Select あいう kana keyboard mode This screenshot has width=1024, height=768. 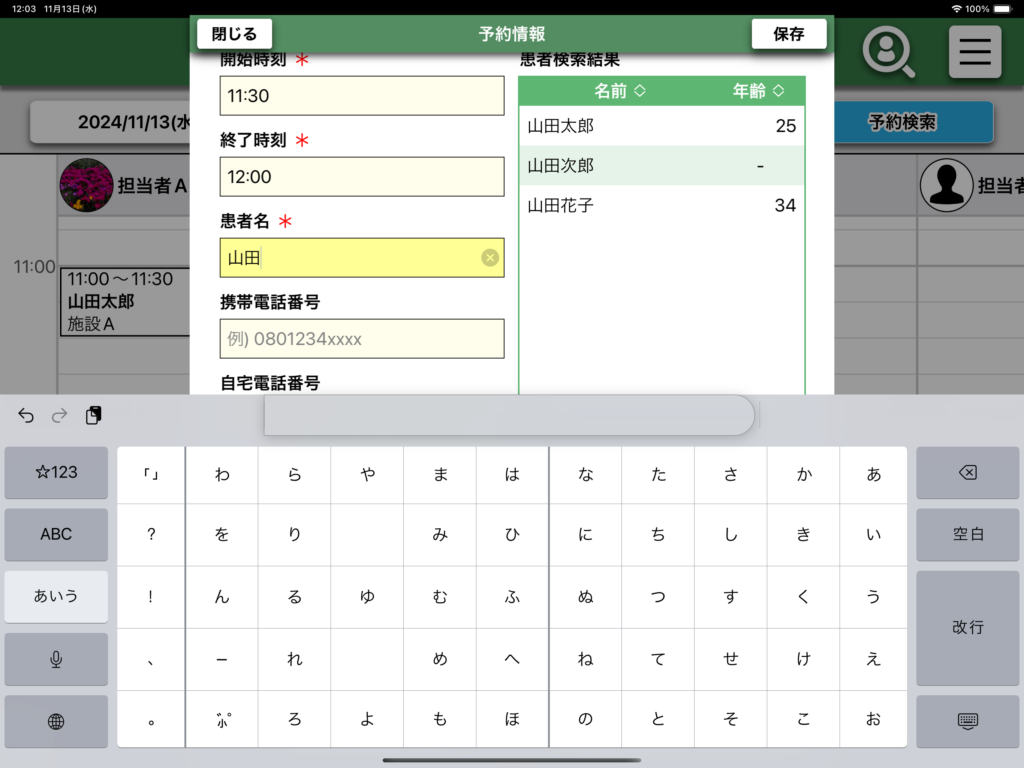[56, 596]
